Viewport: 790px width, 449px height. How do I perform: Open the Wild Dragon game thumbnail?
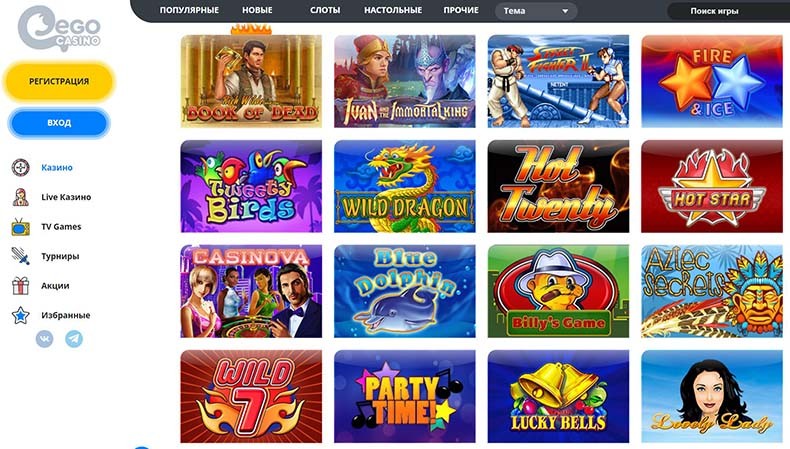click(x=405, y=186)
